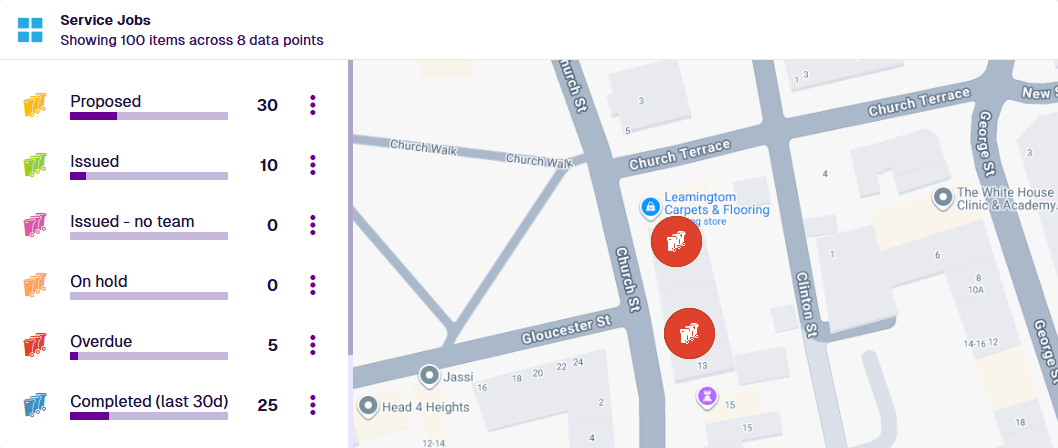Click the Jassi map pin
Screen dimensions: 1058x448
click(x=430, y=376)
